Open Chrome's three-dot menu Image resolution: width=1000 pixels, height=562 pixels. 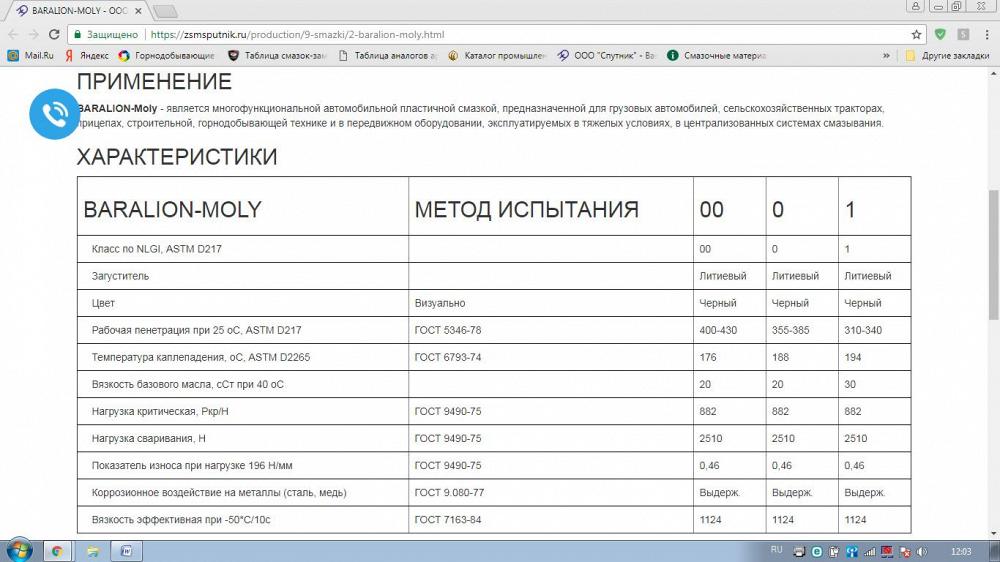coord(987,34)
